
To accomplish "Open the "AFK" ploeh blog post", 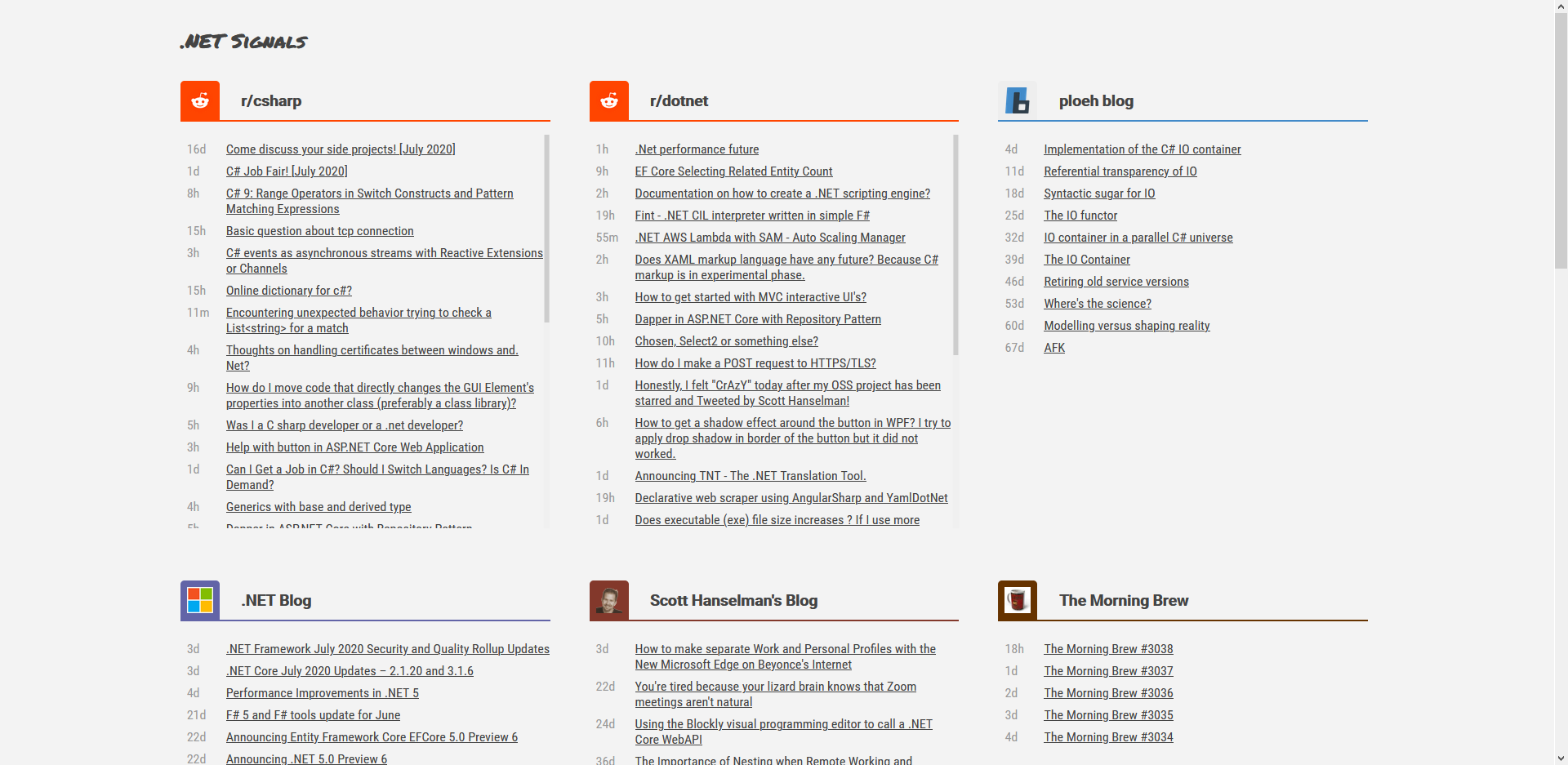I will [1053, 348].
